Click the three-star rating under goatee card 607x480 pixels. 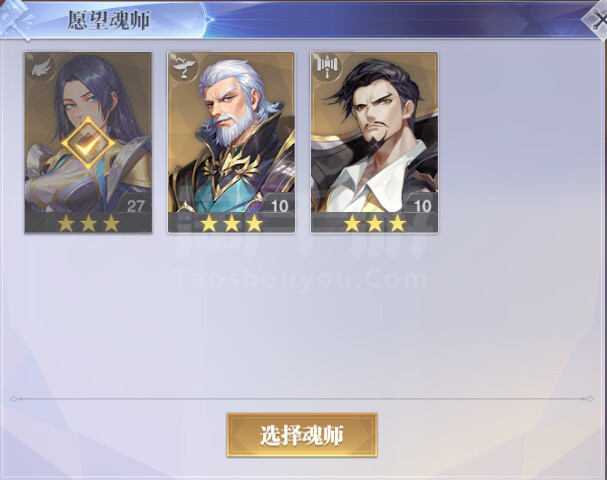(375, 223)
